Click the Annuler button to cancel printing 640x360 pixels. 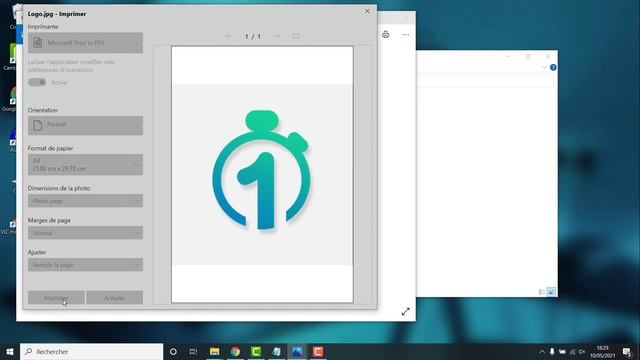tap(114, 298)
